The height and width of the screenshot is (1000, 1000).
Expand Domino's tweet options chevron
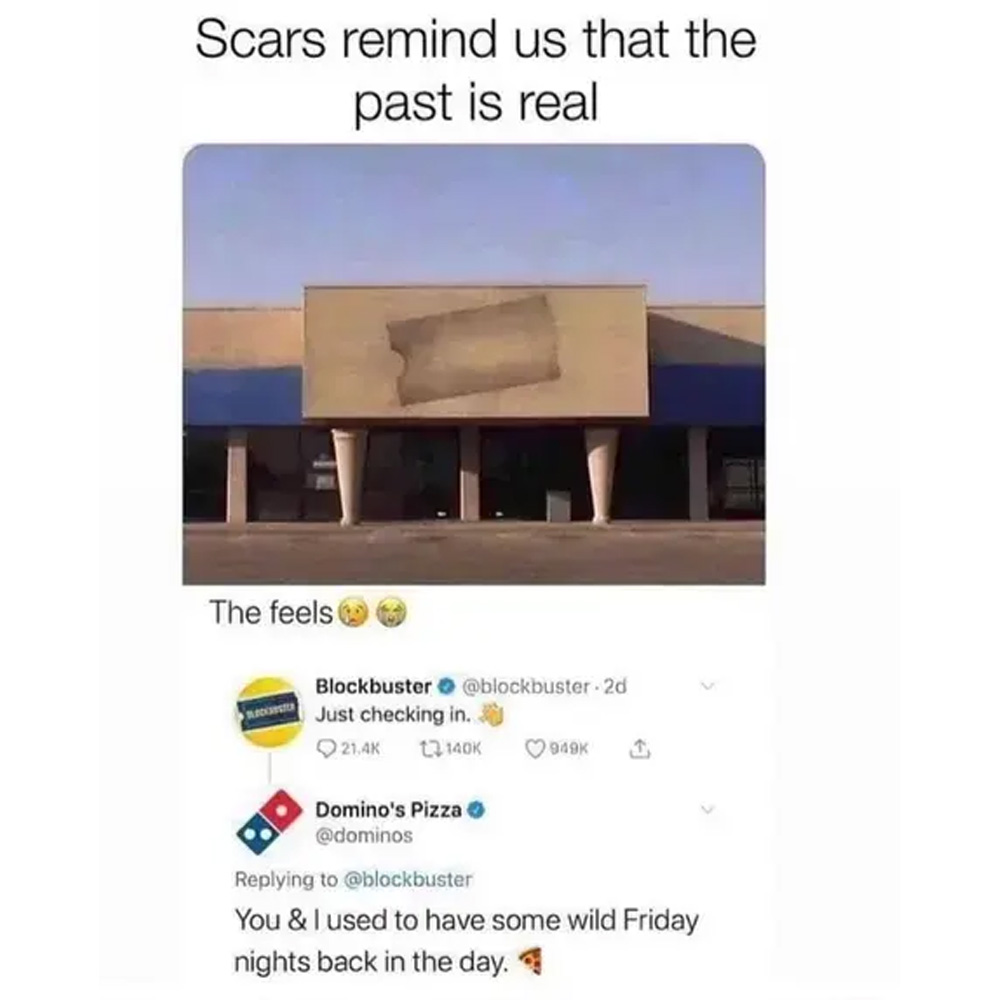(x=707, y=809)
